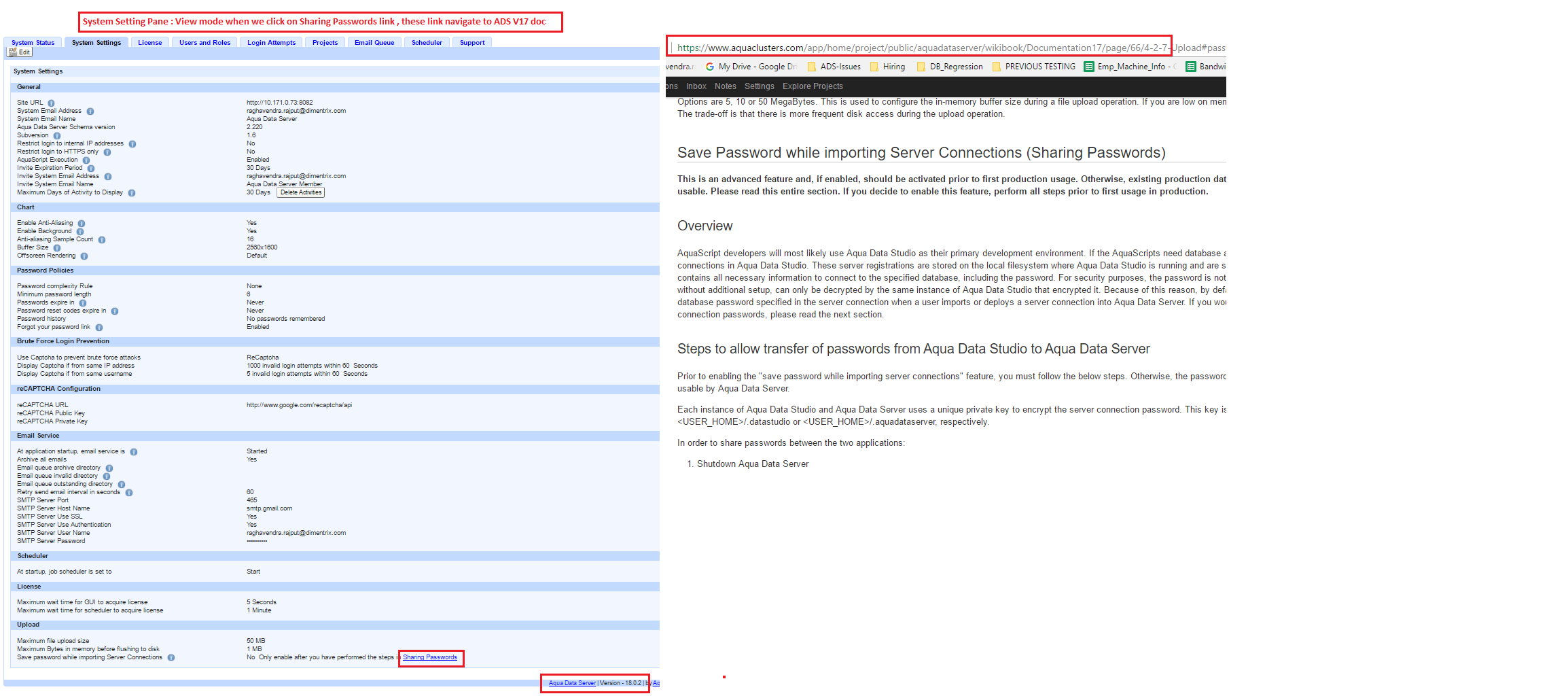The image size is (1568, 696).
Task: Click the Schema version value 2.220
Action: pyautogui.click(x=255, y=127)
